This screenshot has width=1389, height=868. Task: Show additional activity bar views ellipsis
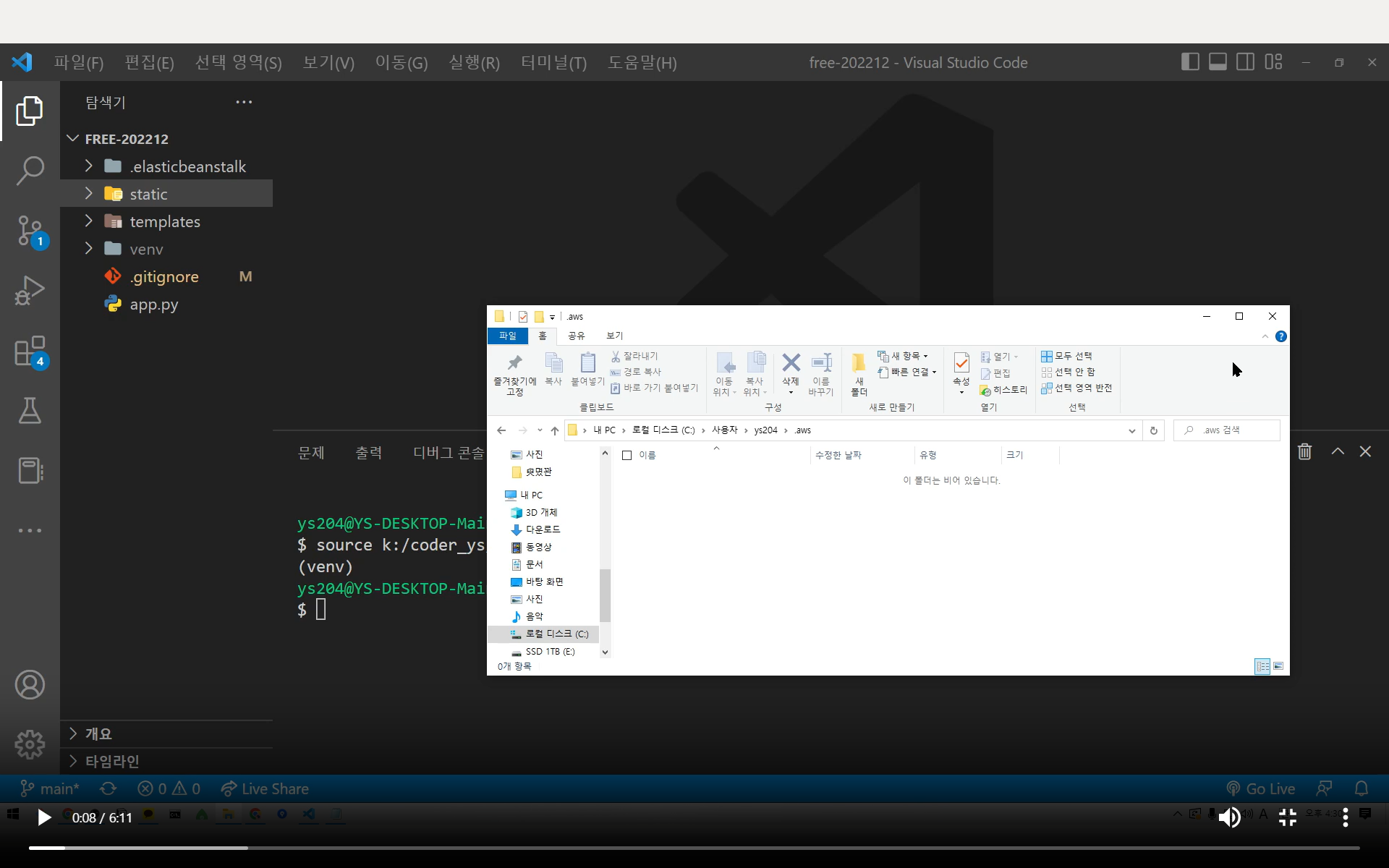(30, 530)
